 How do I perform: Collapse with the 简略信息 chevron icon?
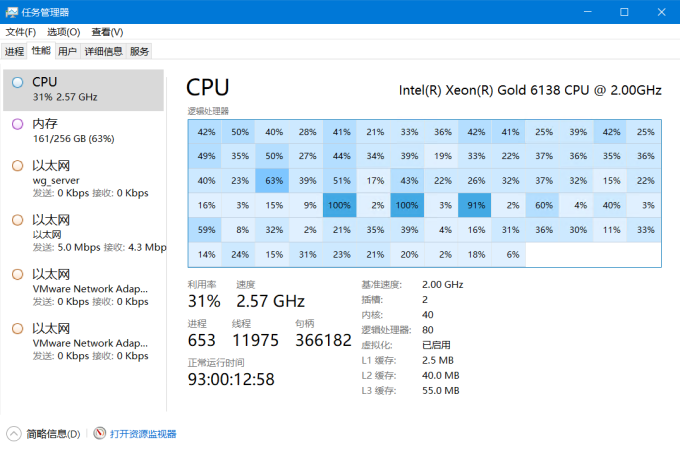(14, 433)
